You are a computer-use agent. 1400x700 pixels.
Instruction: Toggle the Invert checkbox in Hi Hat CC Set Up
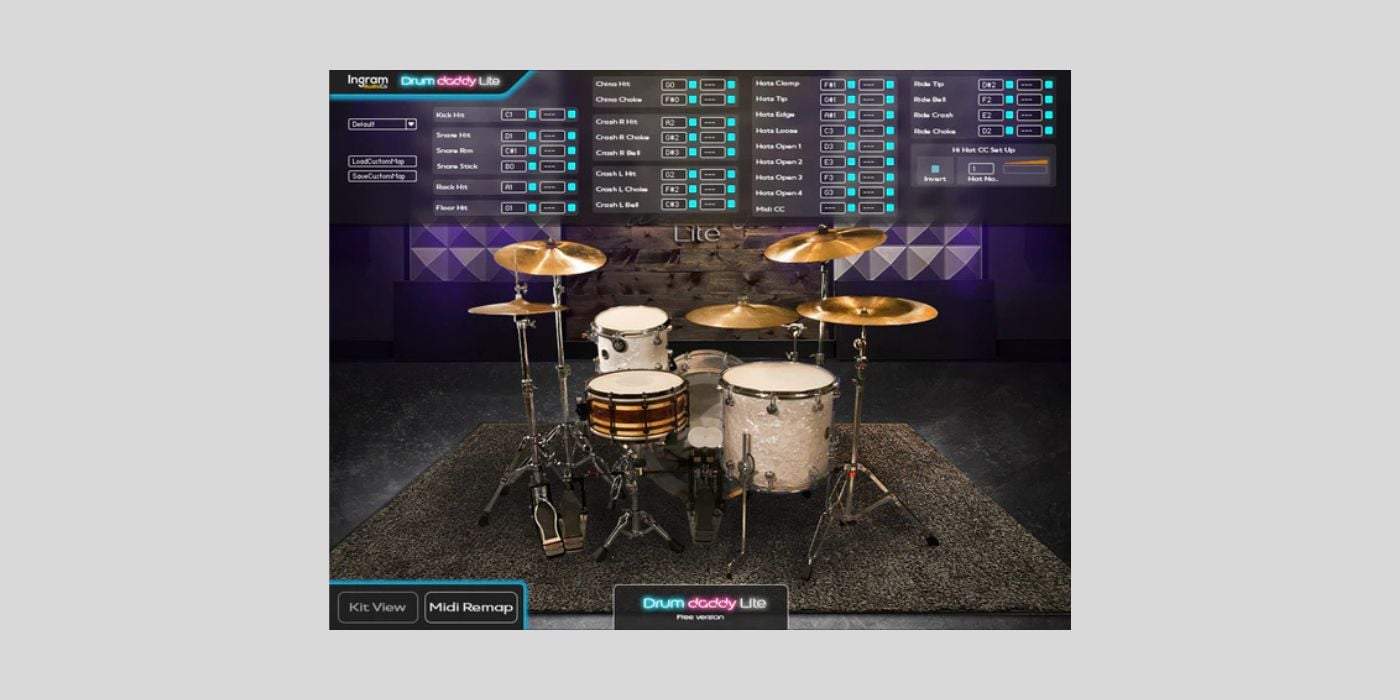935,168
